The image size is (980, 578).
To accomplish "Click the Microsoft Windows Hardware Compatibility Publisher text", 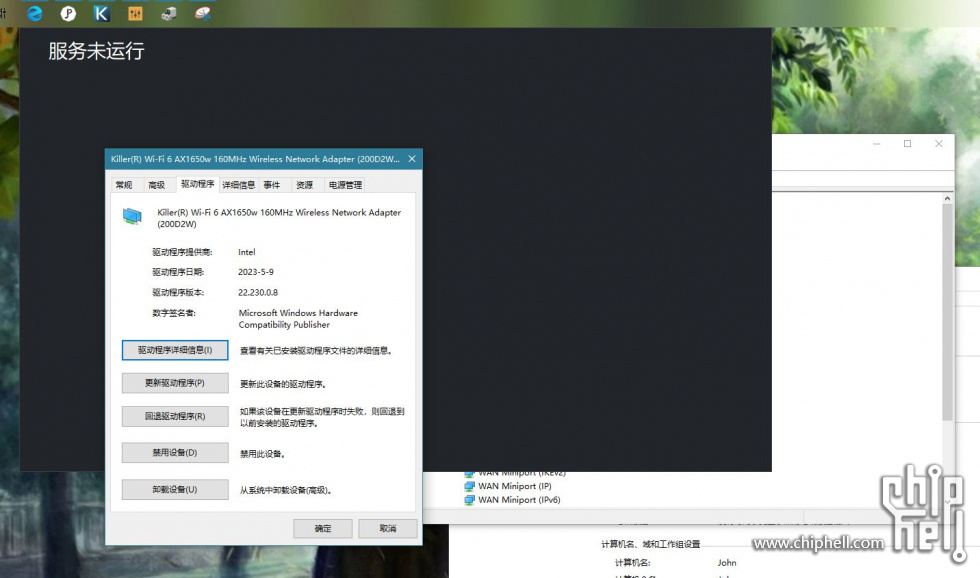I will coord(298,319).
